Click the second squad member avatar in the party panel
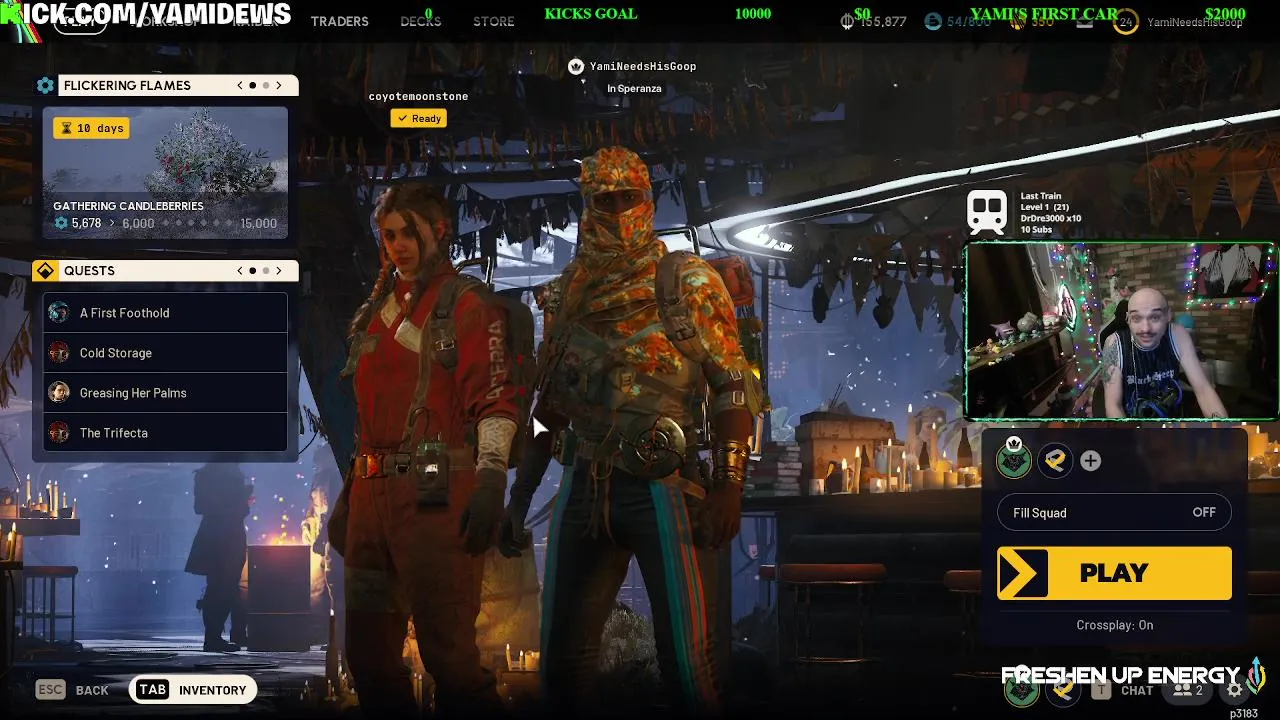 1054,460
